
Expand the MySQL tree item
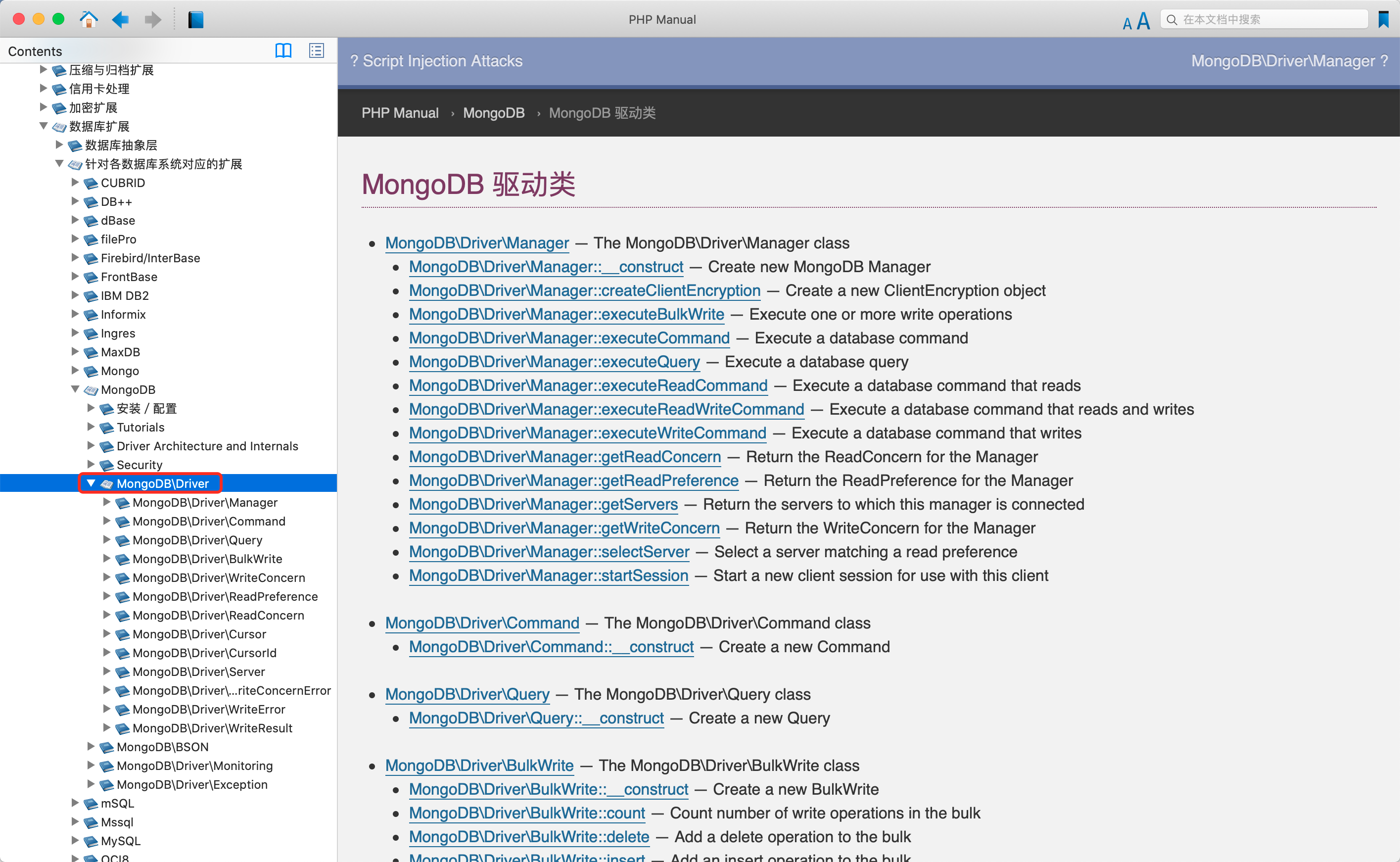tap(75, 840)
